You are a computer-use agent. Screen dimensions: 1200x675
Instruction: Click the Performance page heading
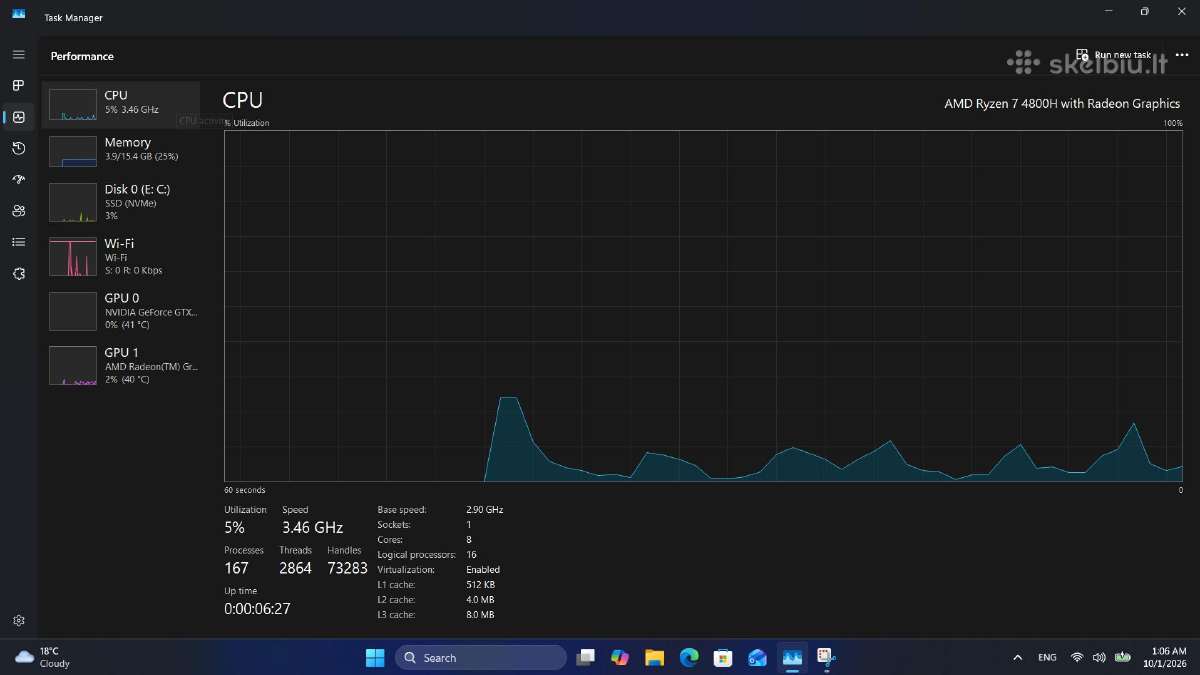82,56
